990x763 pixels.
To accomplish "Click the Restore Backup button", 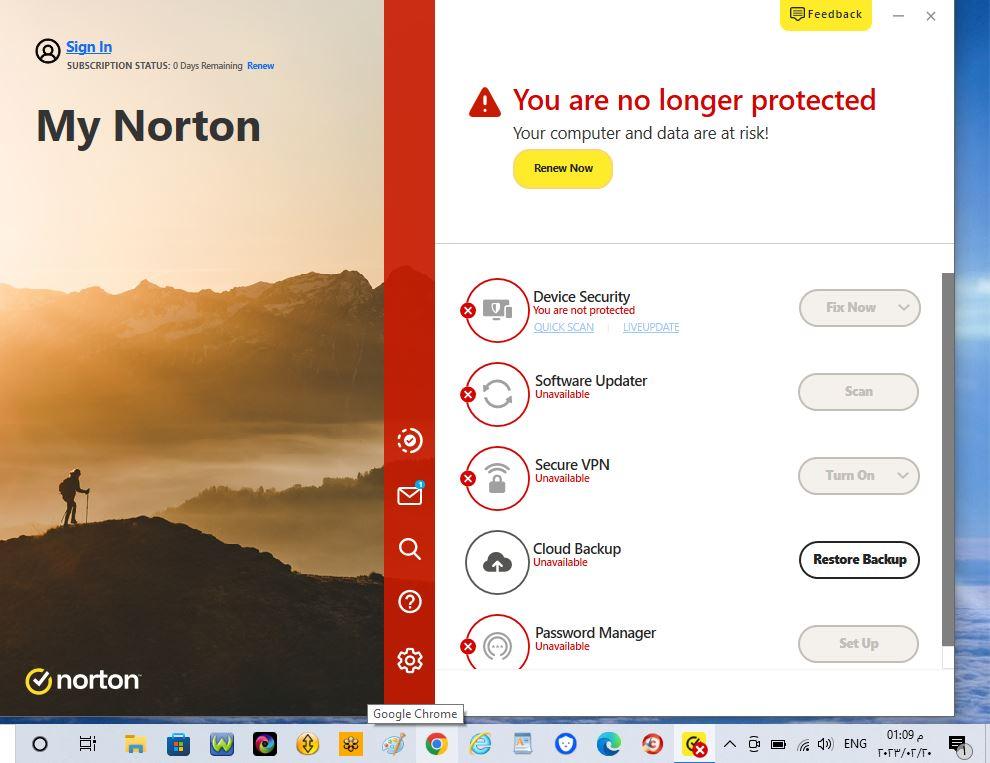I will click(x=859, y=560).
